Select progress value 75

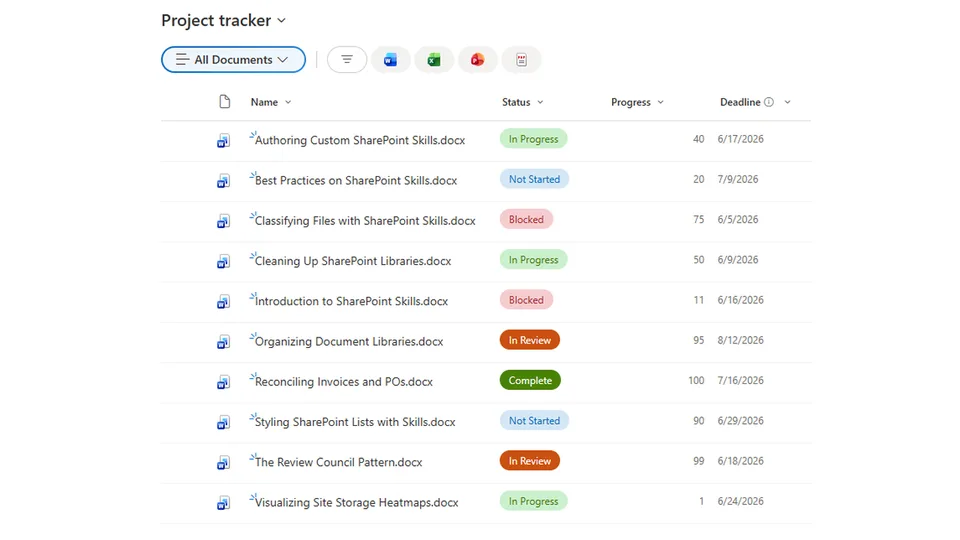pyautogui.click(x=699, y=219)
